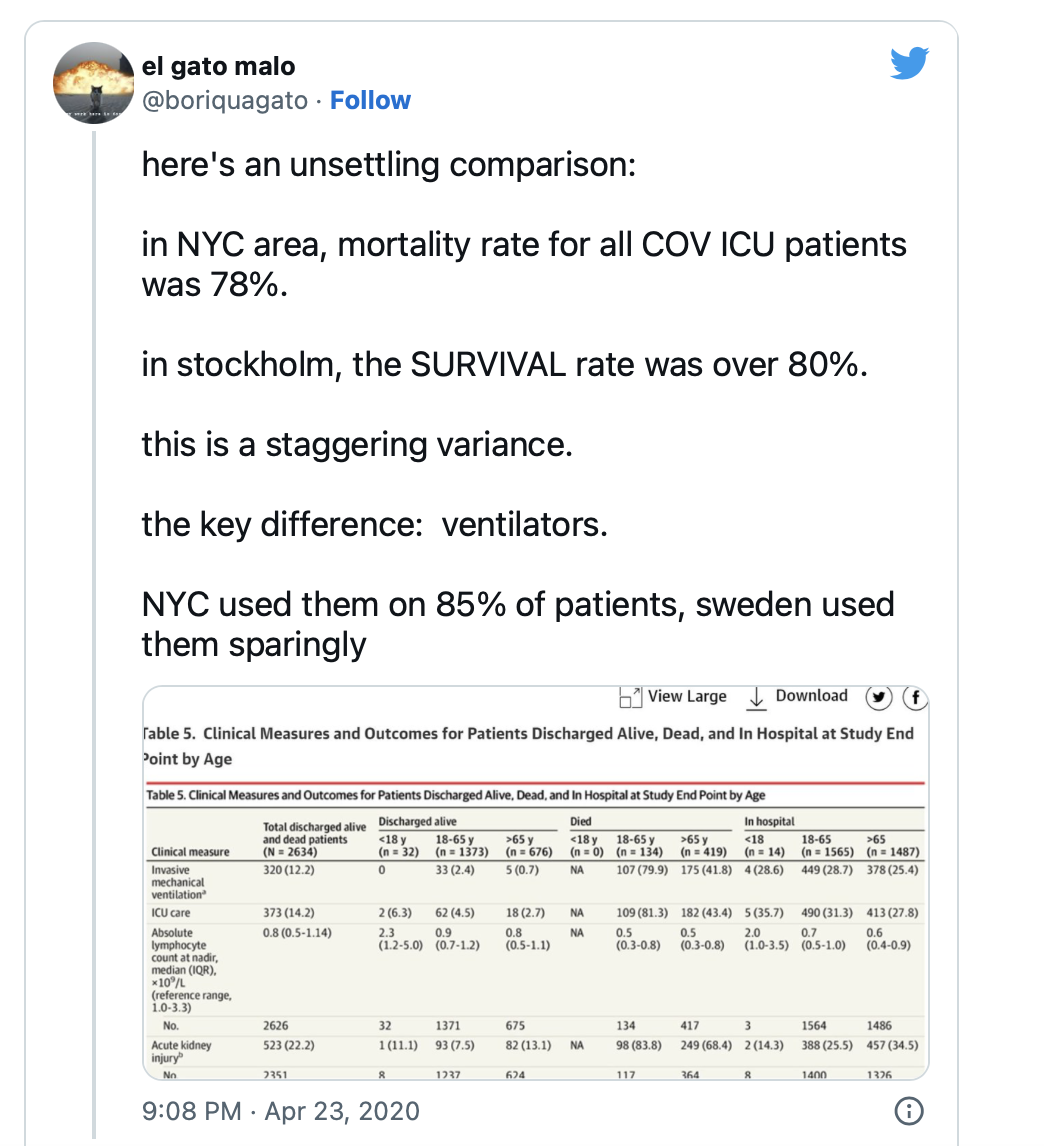This screenshot has width=1044, height=1146.
Task: Click the View Large expand icon
Action: coord(630,697)
